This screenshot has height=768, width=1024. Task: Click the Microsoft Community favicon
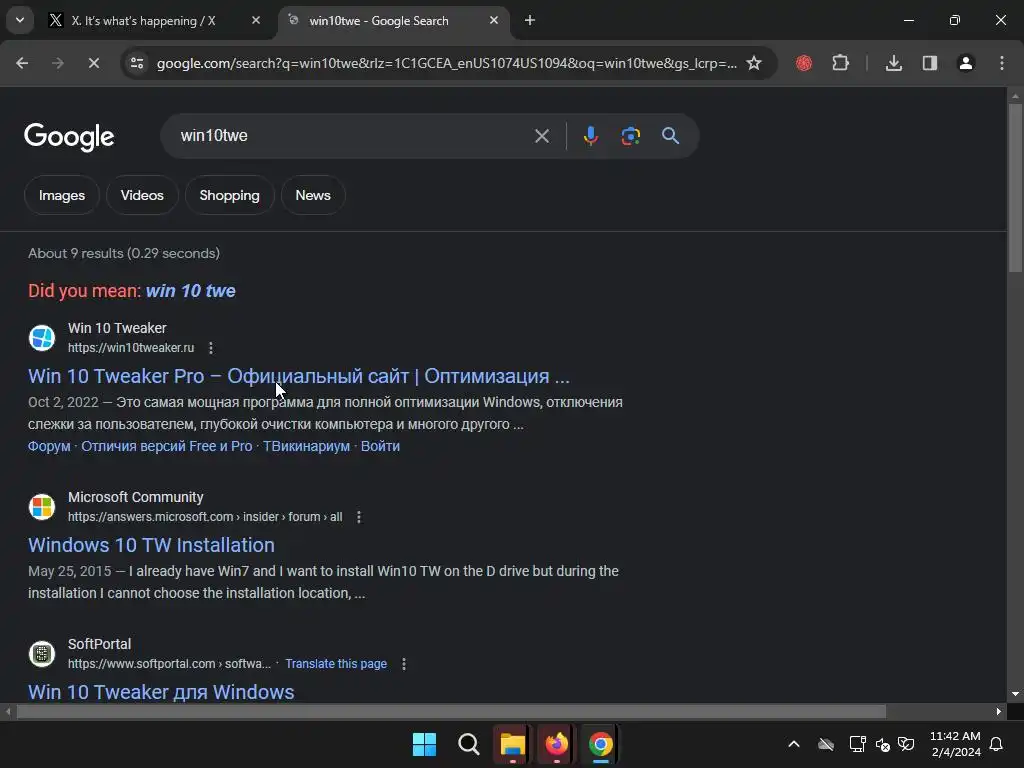pyautogui.click(x=42, y=507)
